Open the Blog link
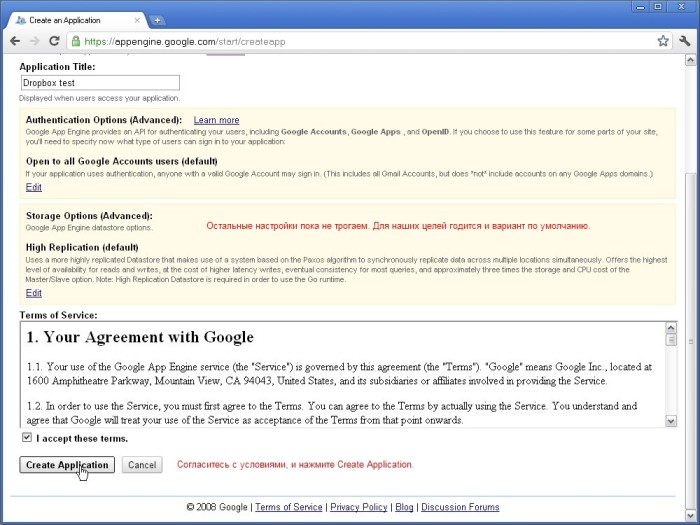 [404, 507]
